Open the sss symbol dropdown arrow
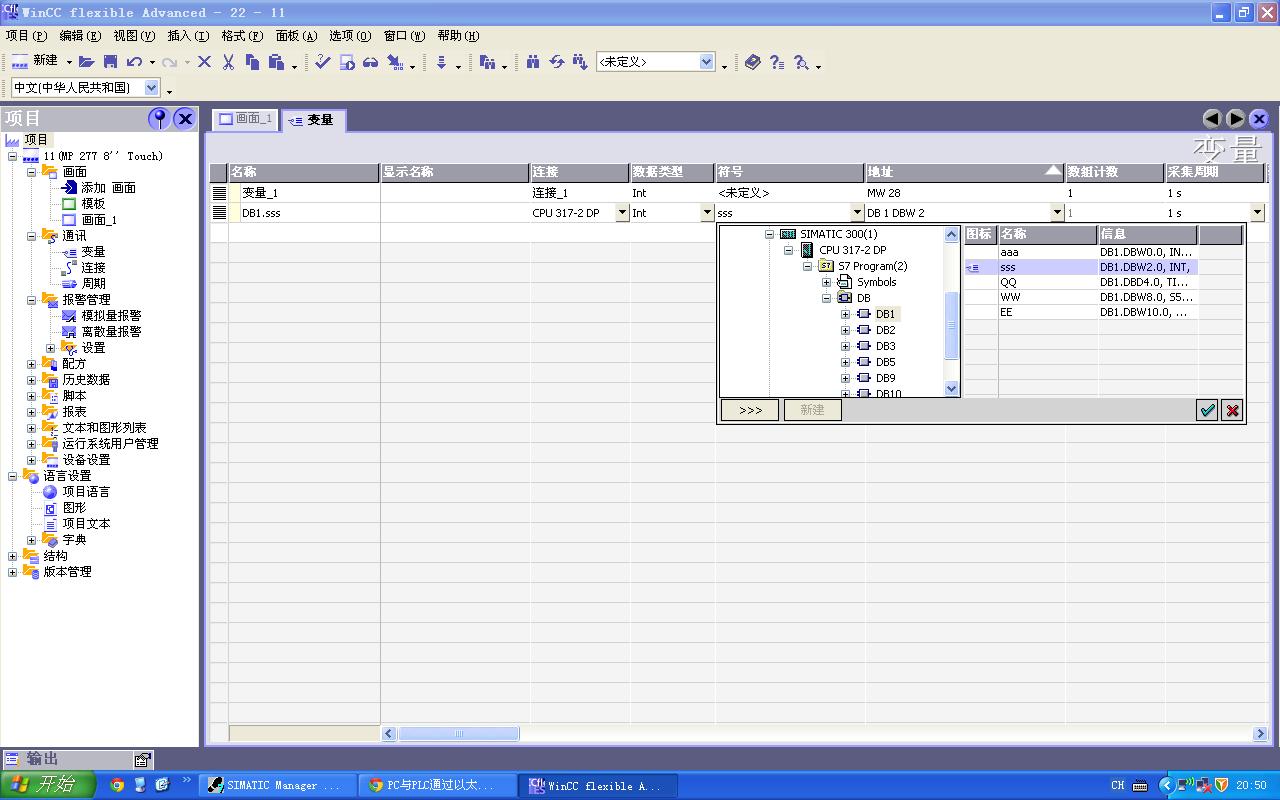The width and height of the screenshot is (1280, 800). click(x=857, y=213)
